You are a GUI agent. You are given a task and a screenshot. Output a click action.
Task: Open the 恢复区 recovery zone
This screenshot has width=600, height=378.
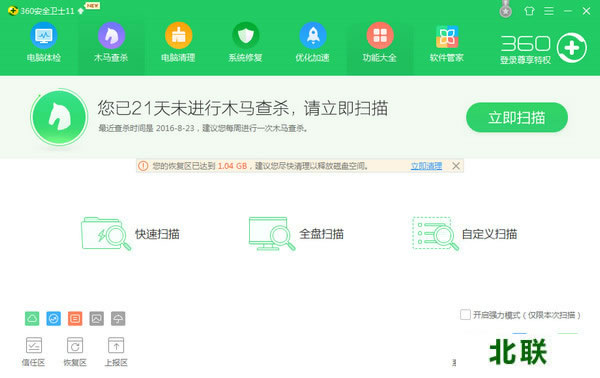point(75,352)
